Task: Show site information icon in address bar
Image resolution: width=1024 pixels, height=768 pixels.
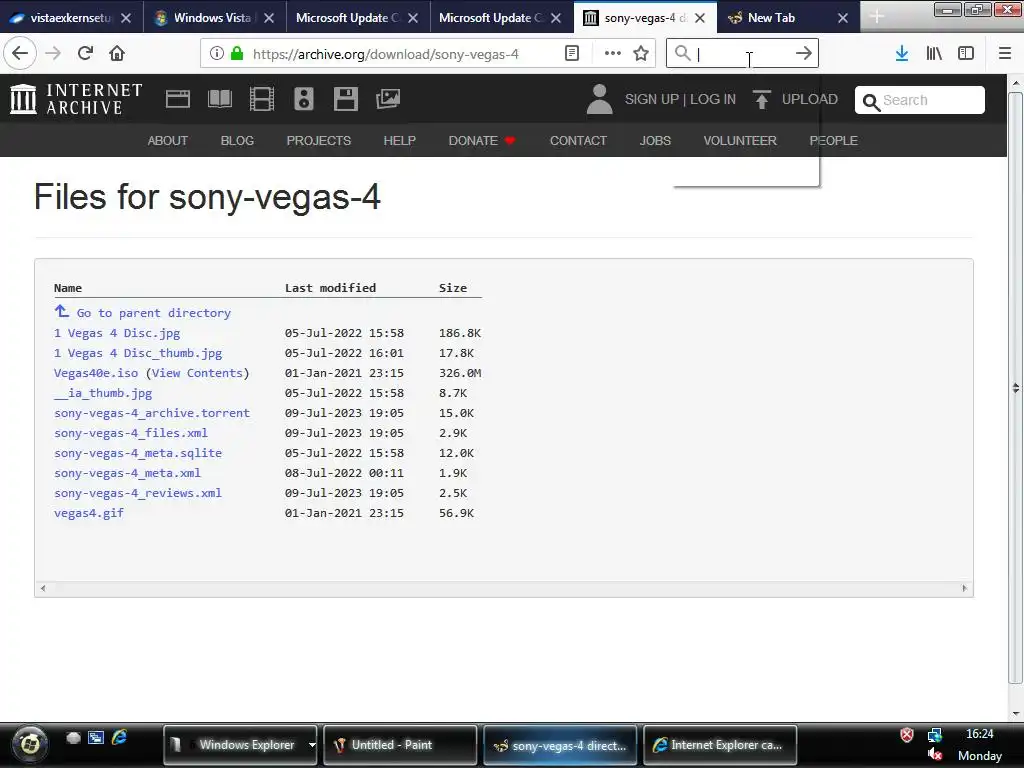Action: pos(217,53)
